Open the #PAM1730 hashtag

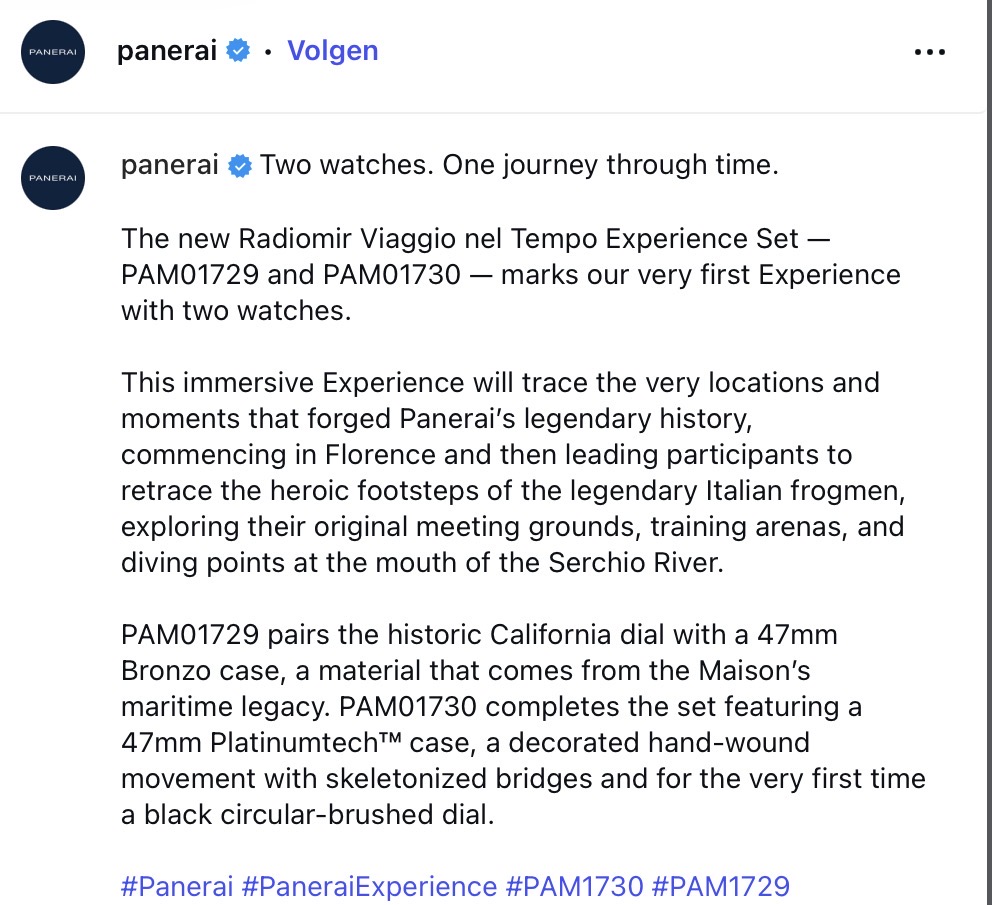tap(574, 885)
